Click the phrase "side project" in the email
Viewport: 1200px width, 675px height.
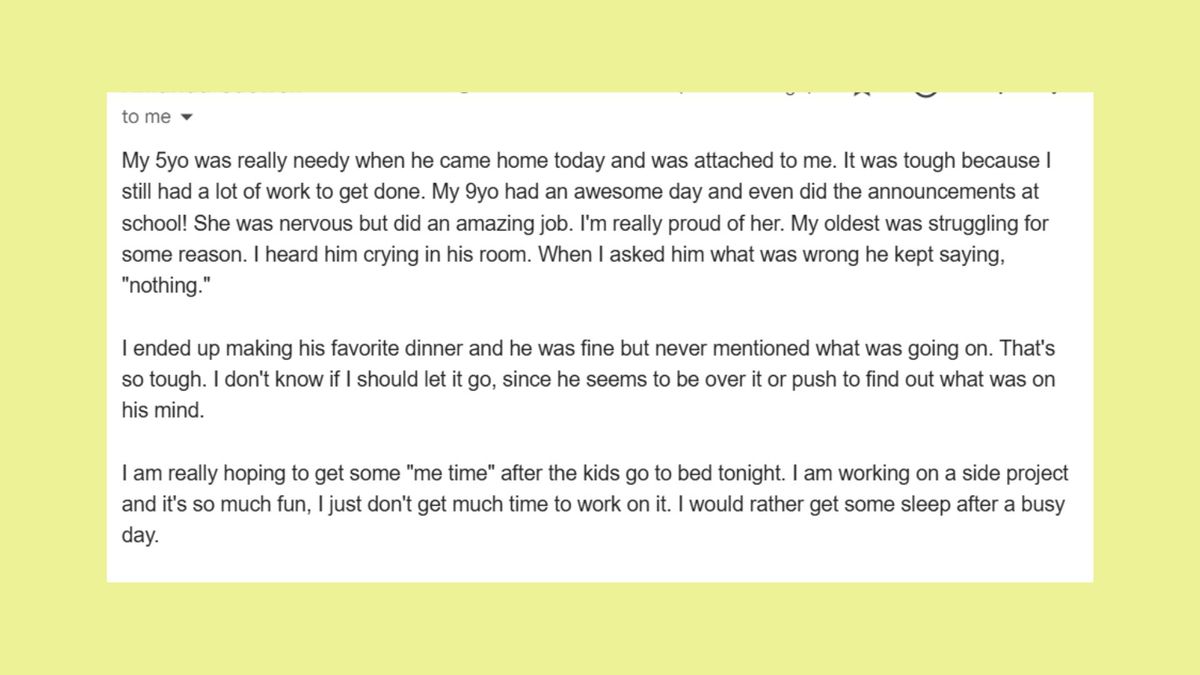pos(1018,474)
